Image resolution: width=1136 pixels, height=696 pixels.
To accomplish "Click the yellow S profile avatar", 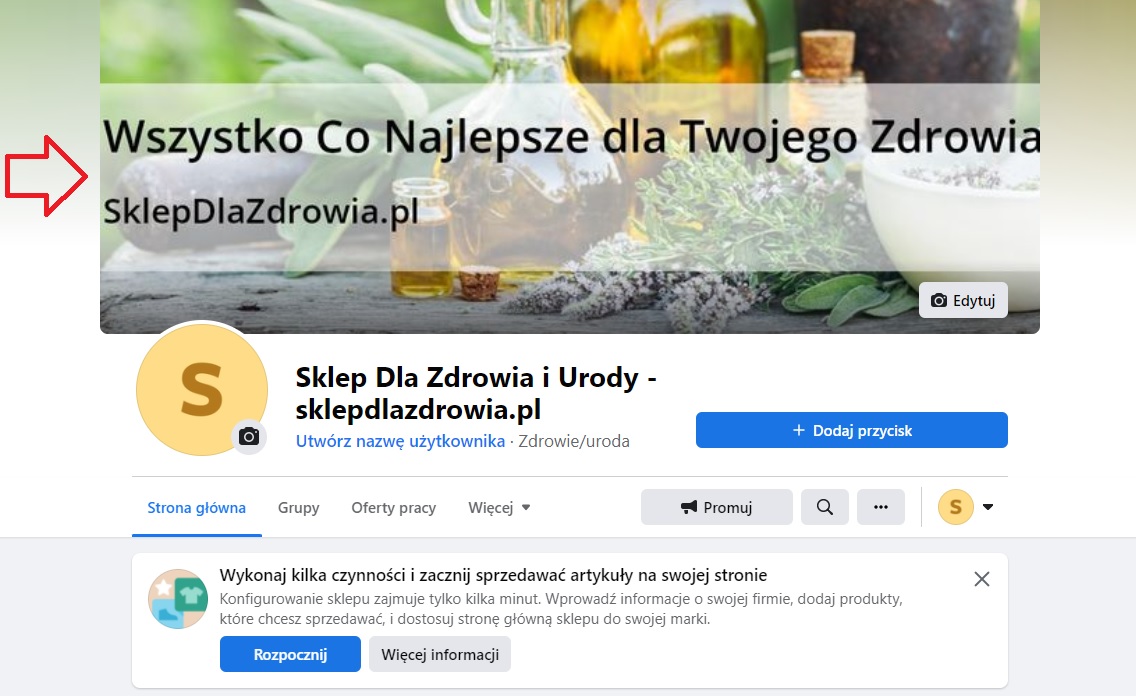I will click(201, 390).
